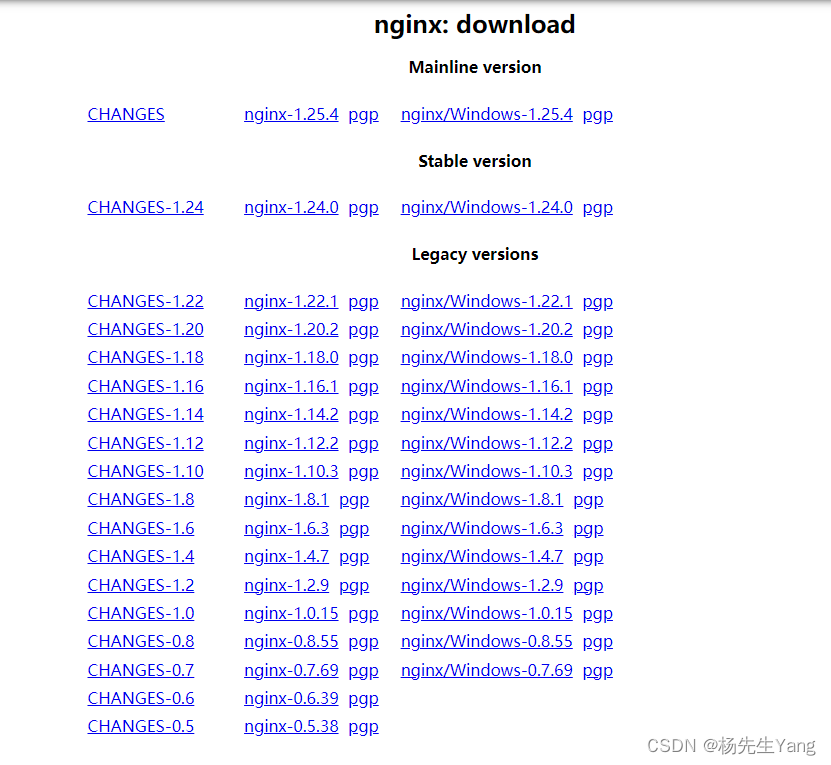The width and height of the screenshot is (831, 765).
Task: Open CHANGES-1.14 link
Action: click(146, 415)
